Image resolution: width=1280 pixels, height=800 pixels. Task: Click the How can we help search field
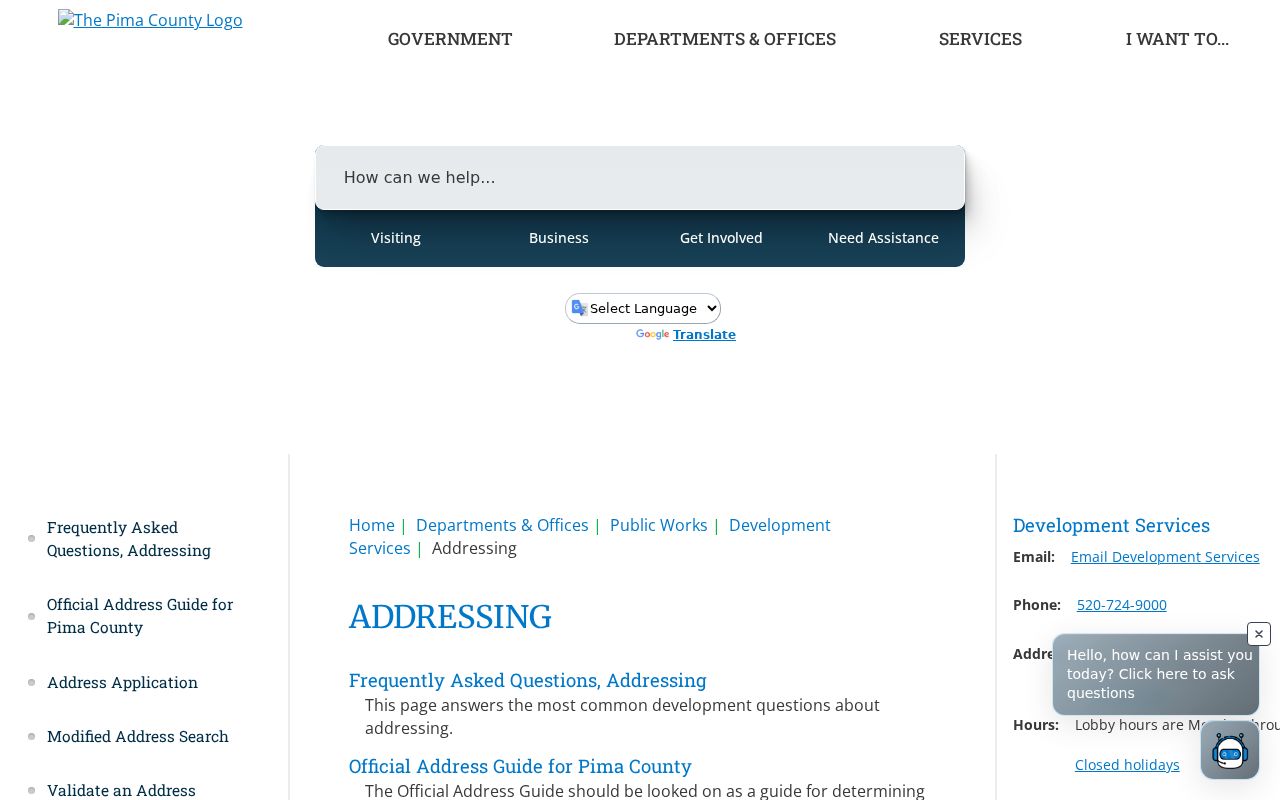[640, 178]
